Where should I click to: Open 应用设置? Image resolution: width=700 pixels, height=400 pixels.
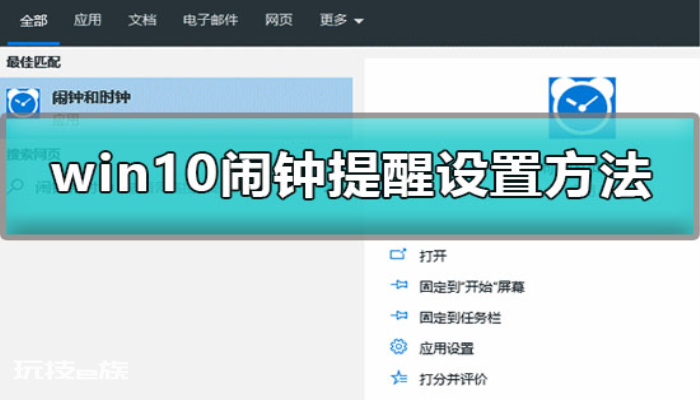click(x=446, y=349)
